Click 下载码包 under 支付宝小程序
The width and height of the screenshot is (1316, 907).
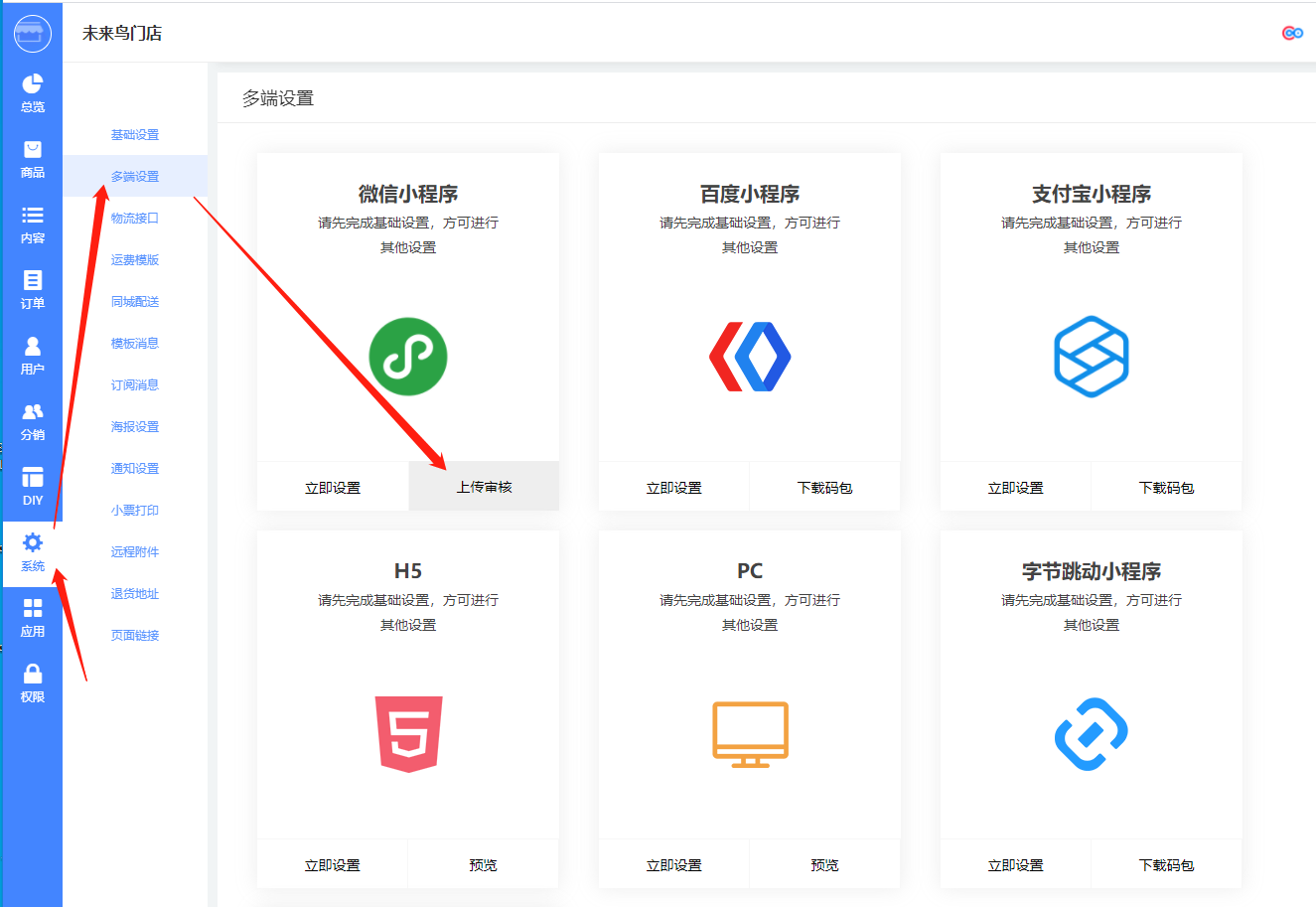point(1167,487)
